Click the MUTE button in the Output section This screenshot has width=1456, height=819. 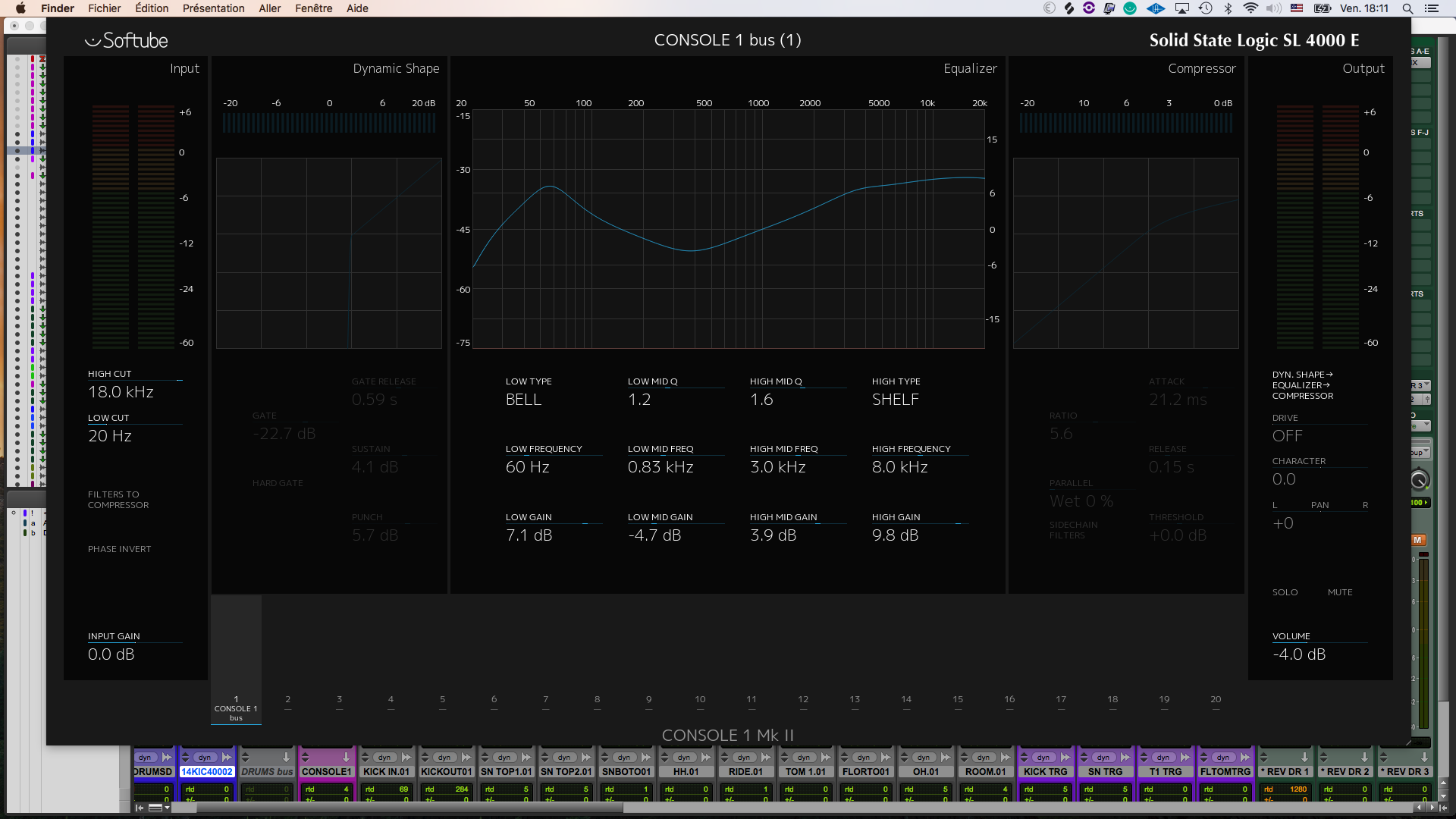click(1341, 591)
